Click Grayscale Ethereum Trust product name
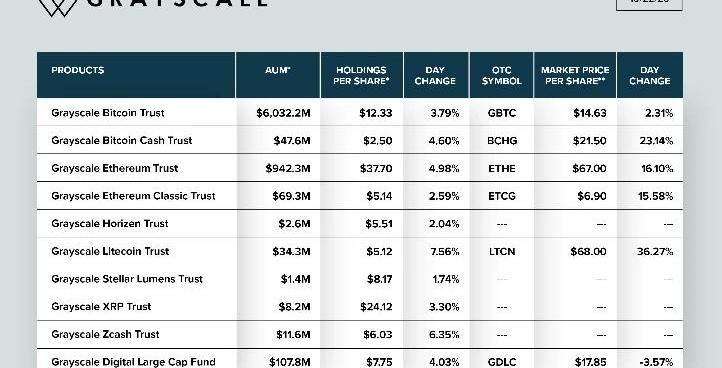722x368 pixels. [x=115, y=168]
